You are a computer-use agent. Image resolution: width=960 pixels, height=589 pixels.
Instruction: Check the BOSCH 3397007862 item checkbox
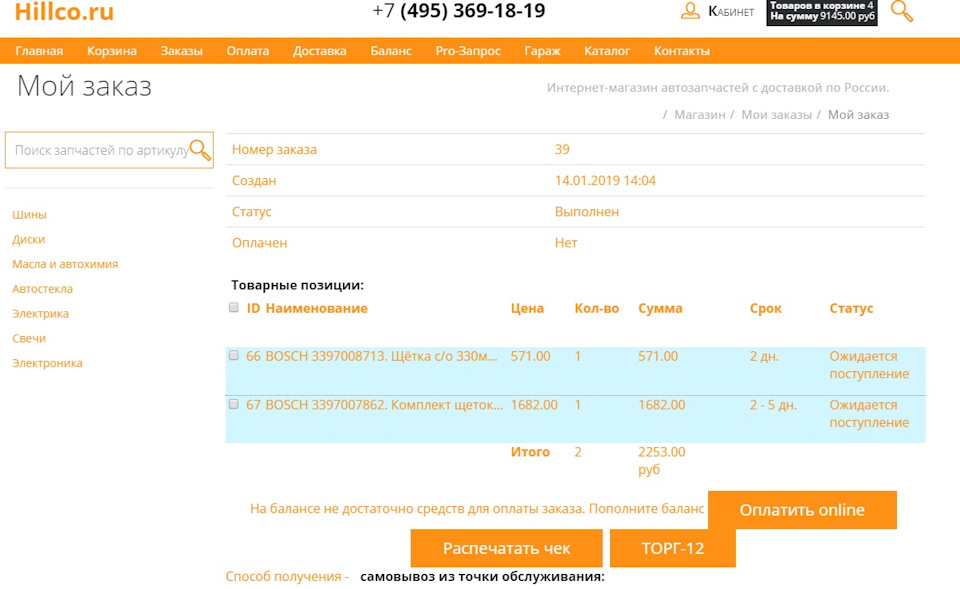pos(233,405)
